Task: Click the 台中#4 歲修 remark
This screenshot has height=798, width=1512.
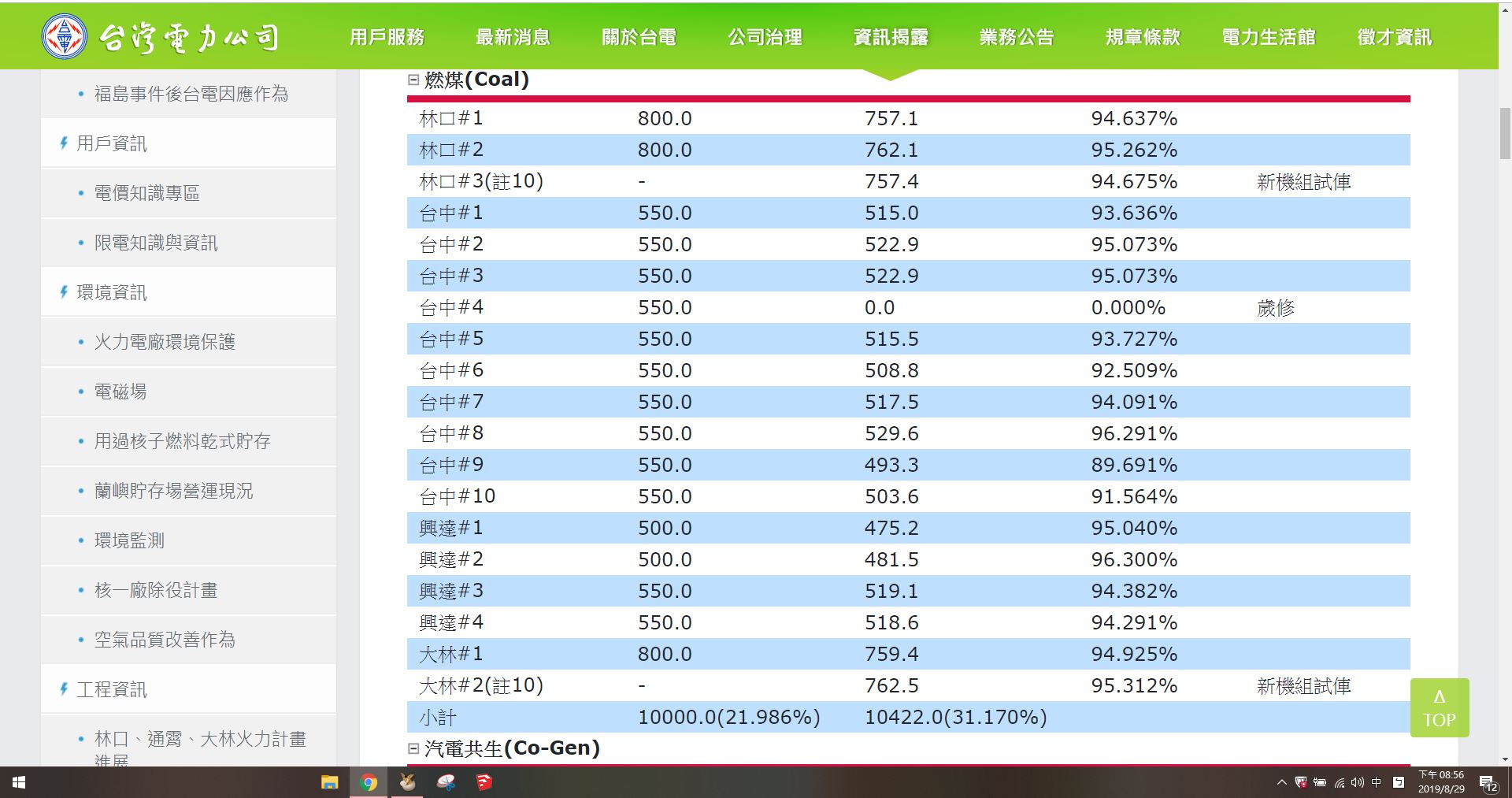Action: coord(1276,308)
